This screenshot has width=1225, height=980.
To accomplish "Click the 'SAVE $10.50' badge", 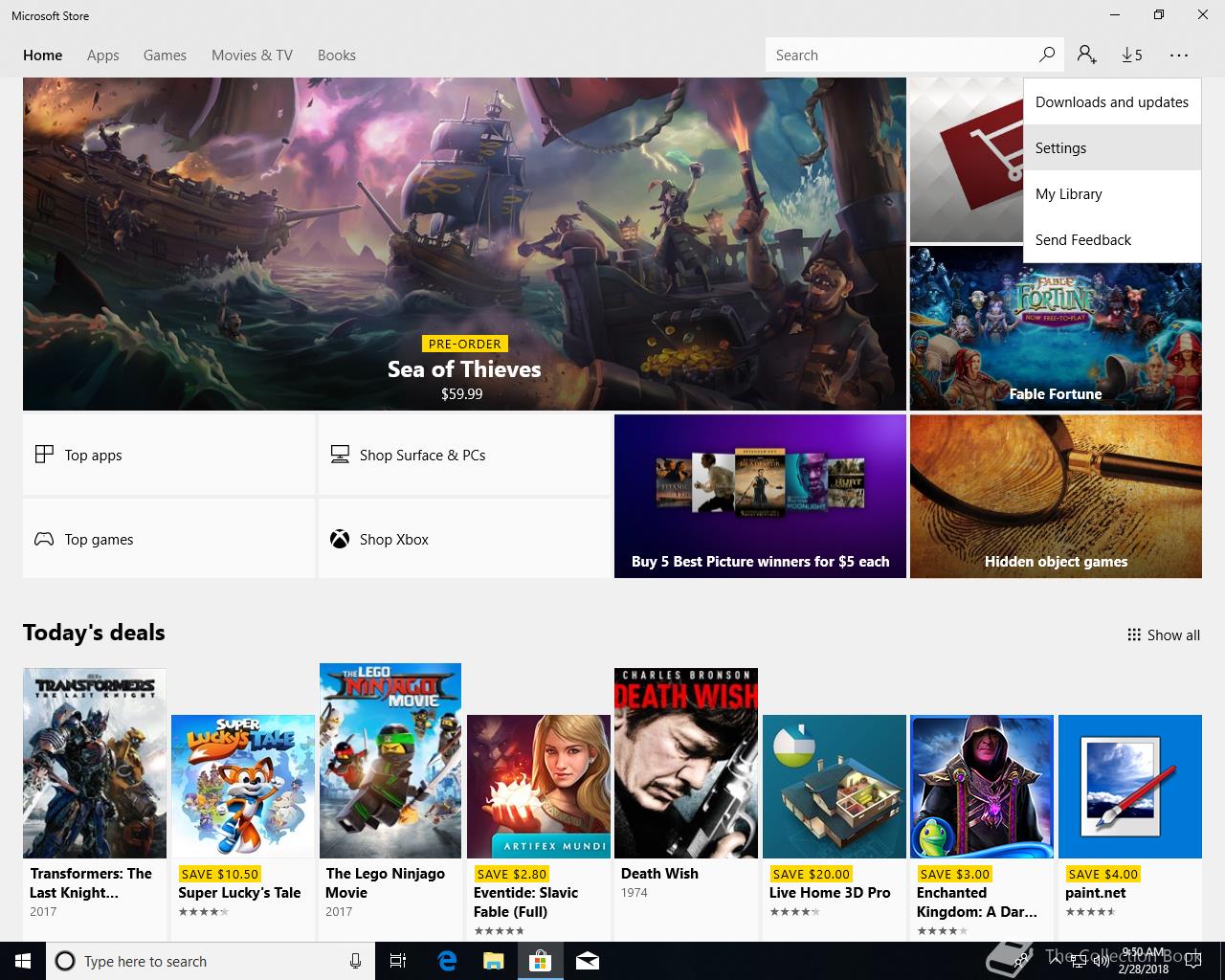I will (220, 874).
